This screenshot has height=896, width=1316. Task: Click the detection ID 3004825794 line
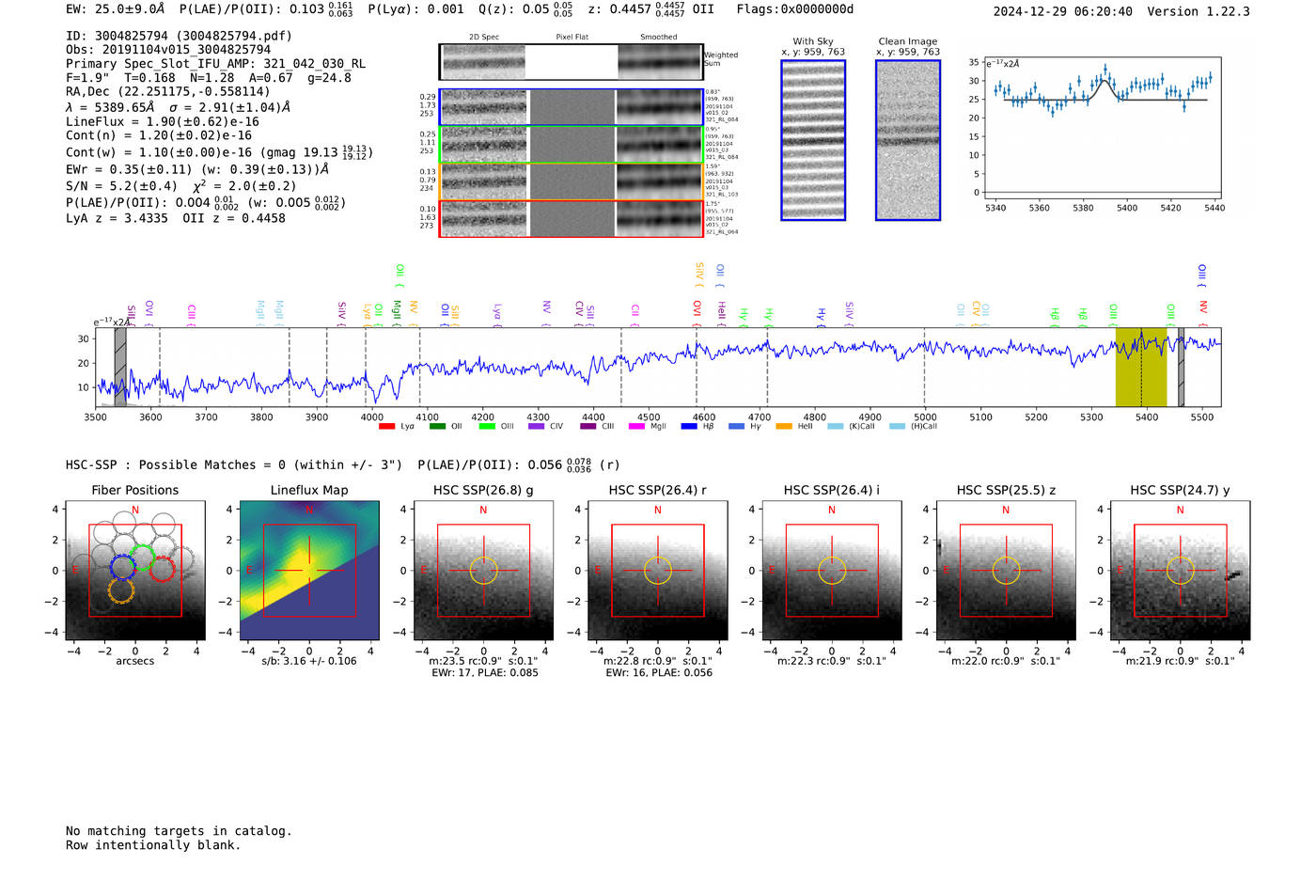click(179, 36)
